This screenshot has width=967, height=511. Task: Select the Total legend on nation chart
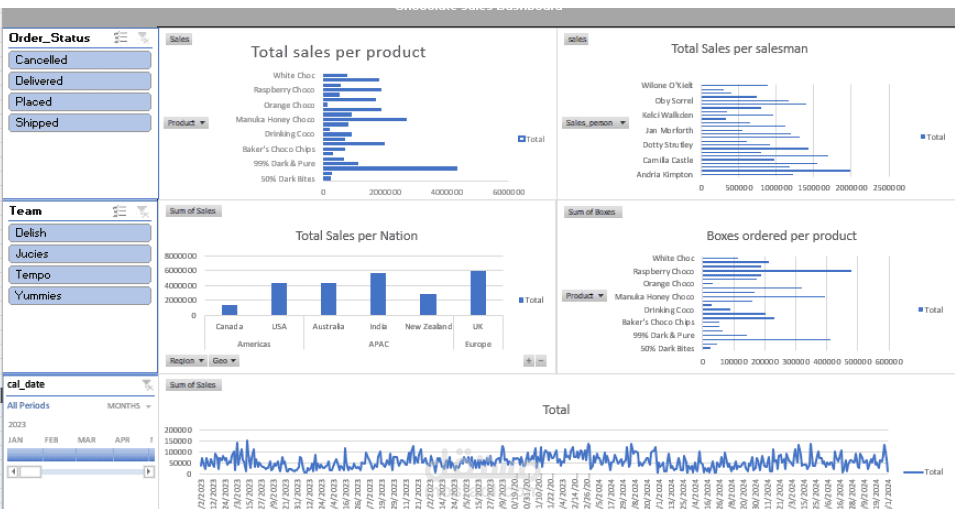(531, 300)
